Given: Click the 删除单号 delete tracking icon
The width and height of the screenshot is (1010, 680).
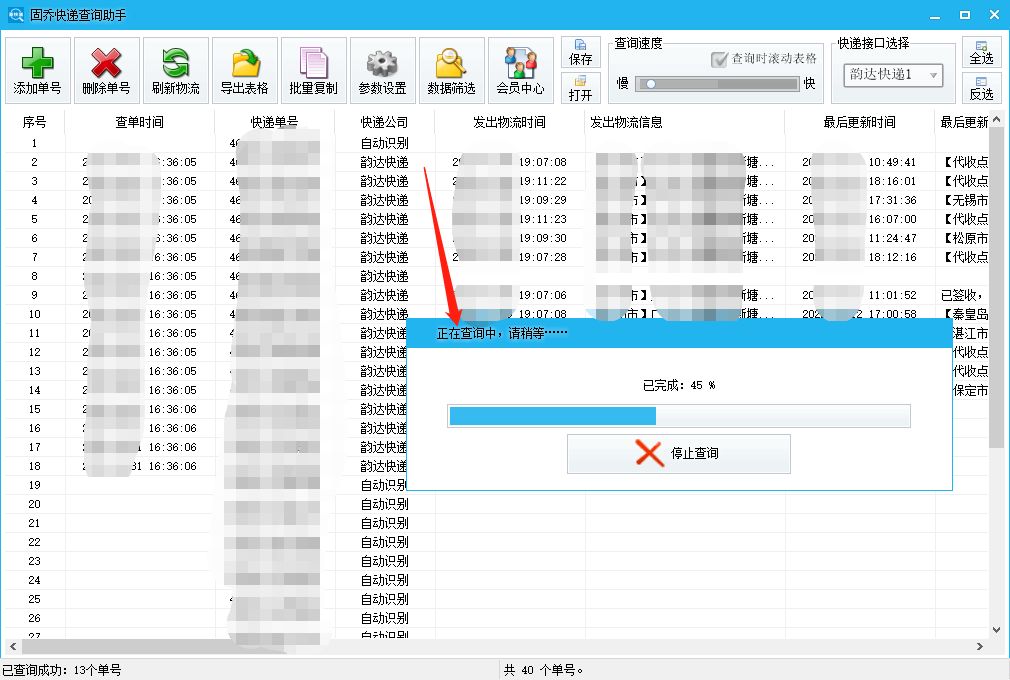Looking at the screenshot, I should coord(106,69).
